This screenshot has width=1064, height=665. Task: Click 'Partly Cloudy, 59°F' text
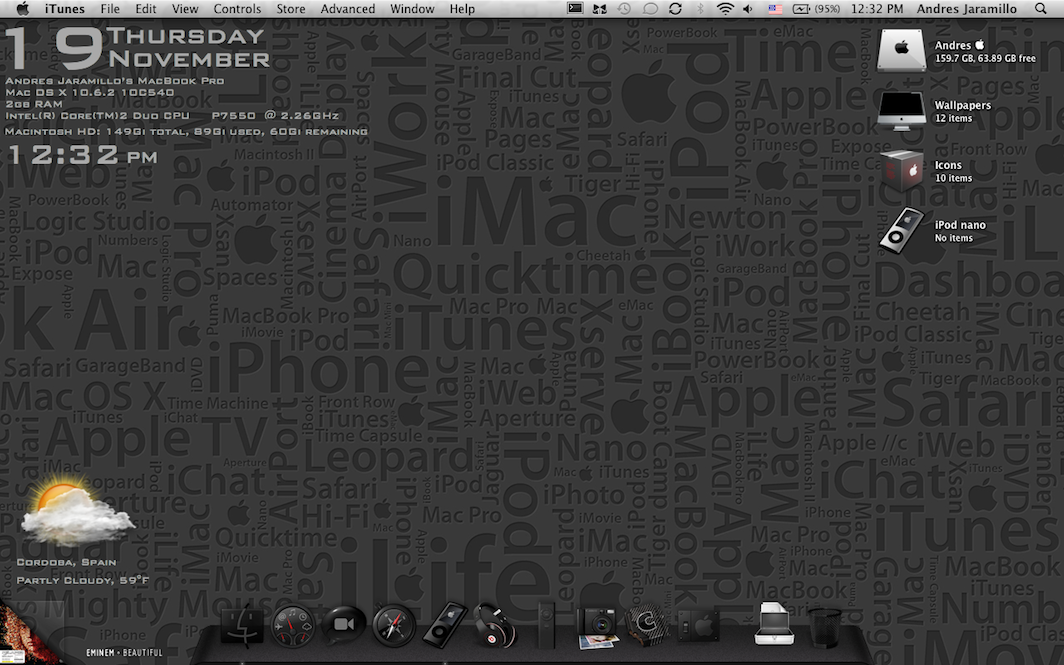[83, 580]
